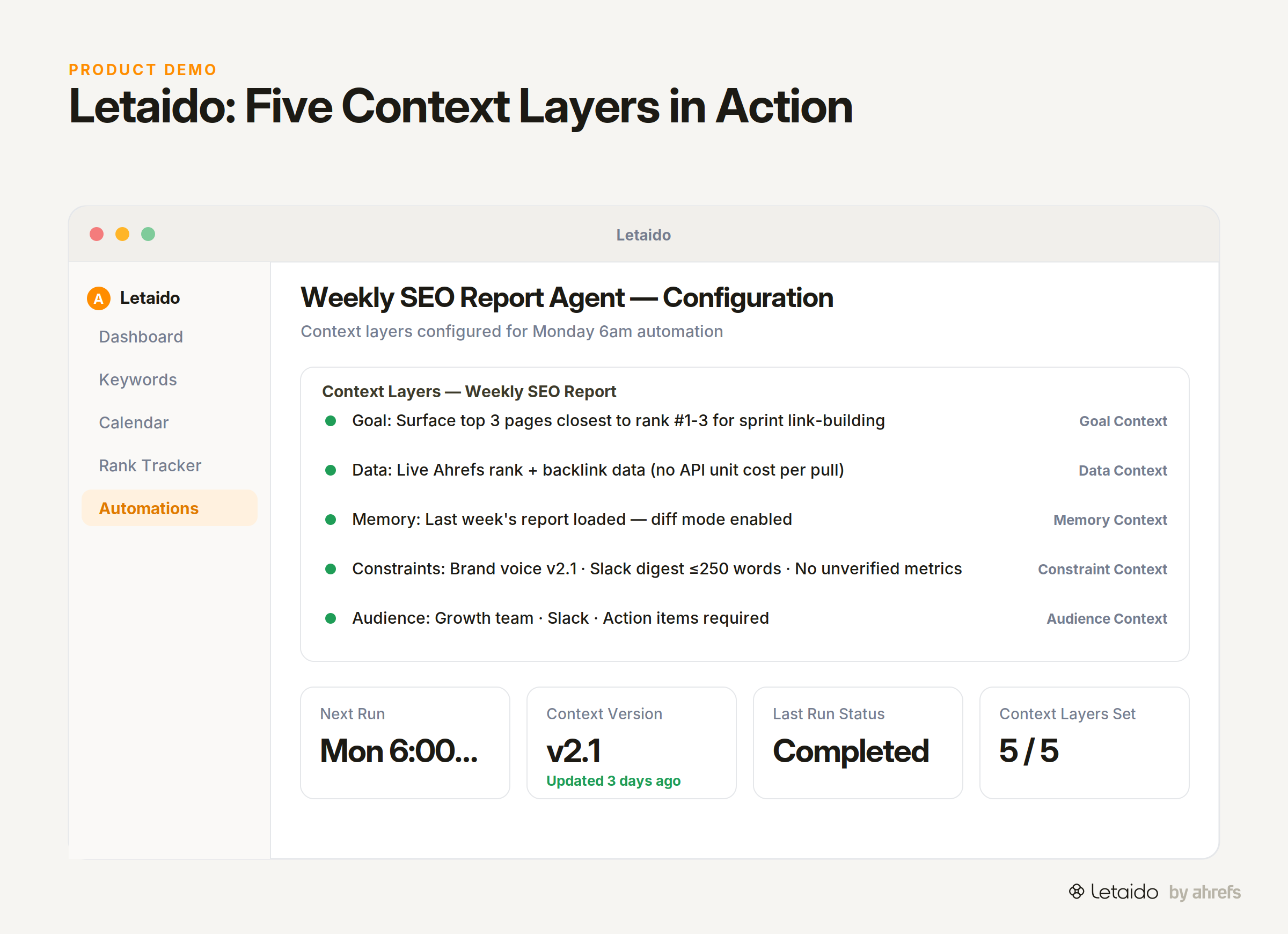The height and width of the screenshot is (934, 1288).
Task: Click the Goal Context label
Action: pyautogui.click(x=1123, y=421)
